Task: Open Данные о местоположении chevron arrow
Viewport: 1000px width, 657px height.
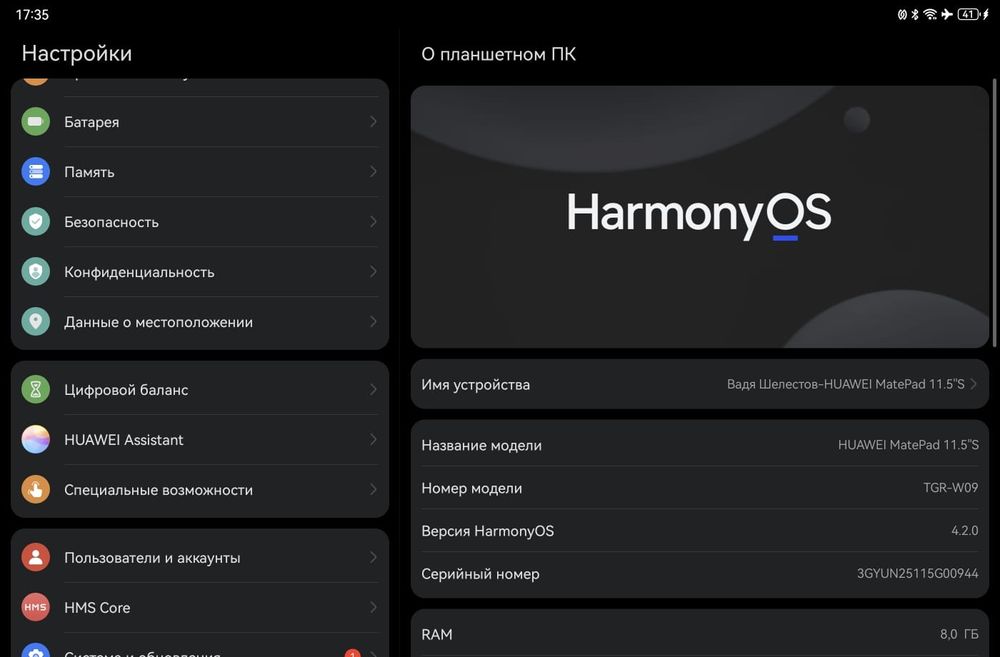Action: [373, 321]
